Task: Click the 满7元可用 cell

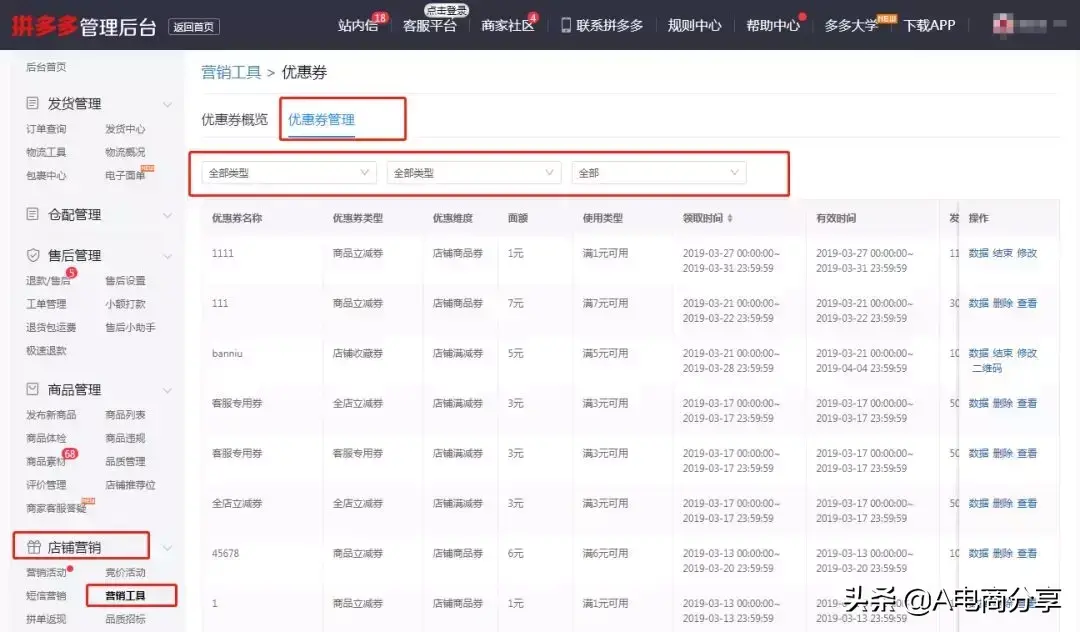Action: coord(605,304)
